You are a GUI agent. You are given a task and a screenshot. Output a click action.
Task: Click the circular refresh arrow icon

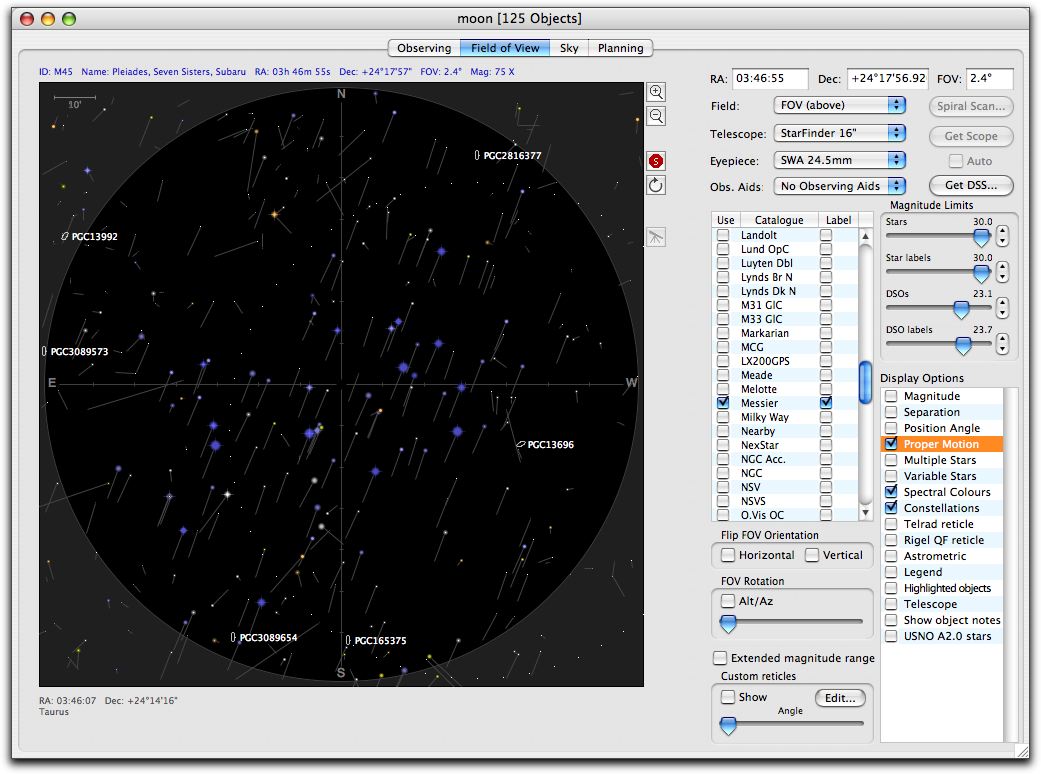coord(657,185)
